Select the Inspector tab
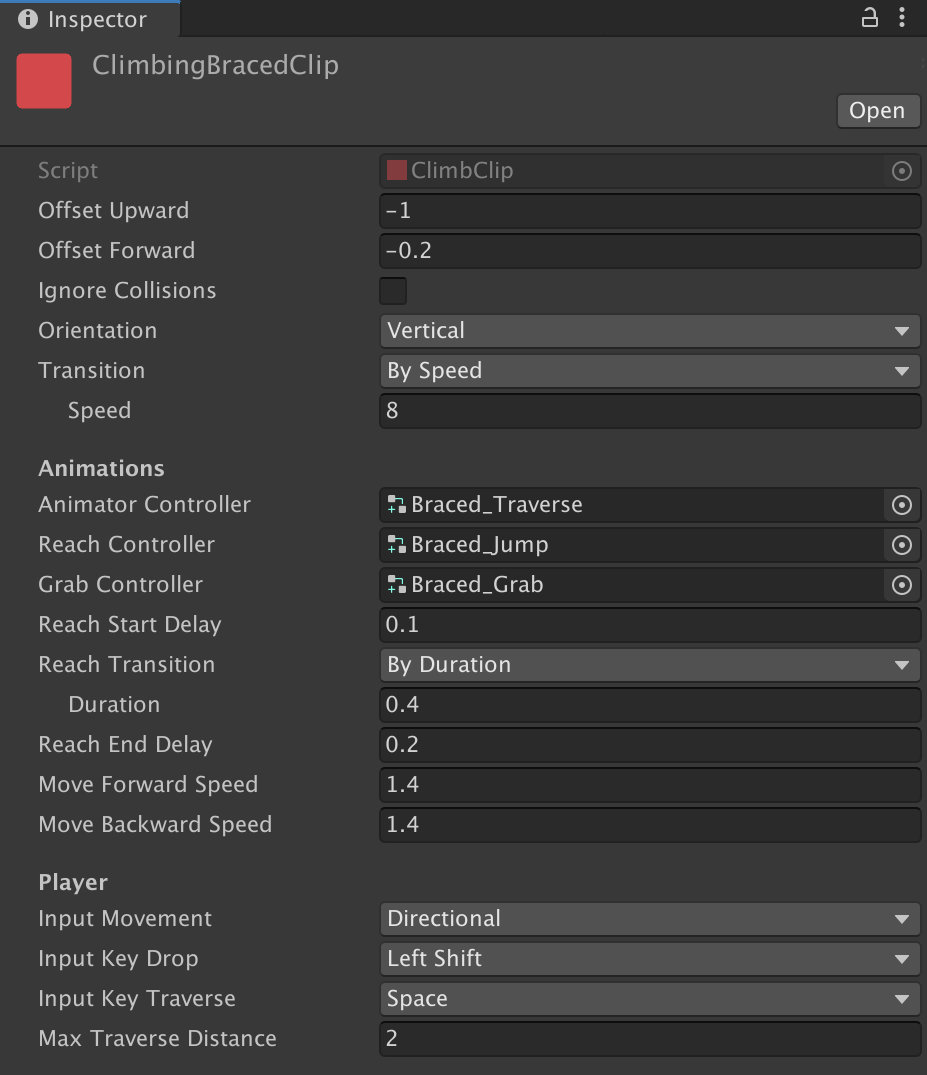 90,19
